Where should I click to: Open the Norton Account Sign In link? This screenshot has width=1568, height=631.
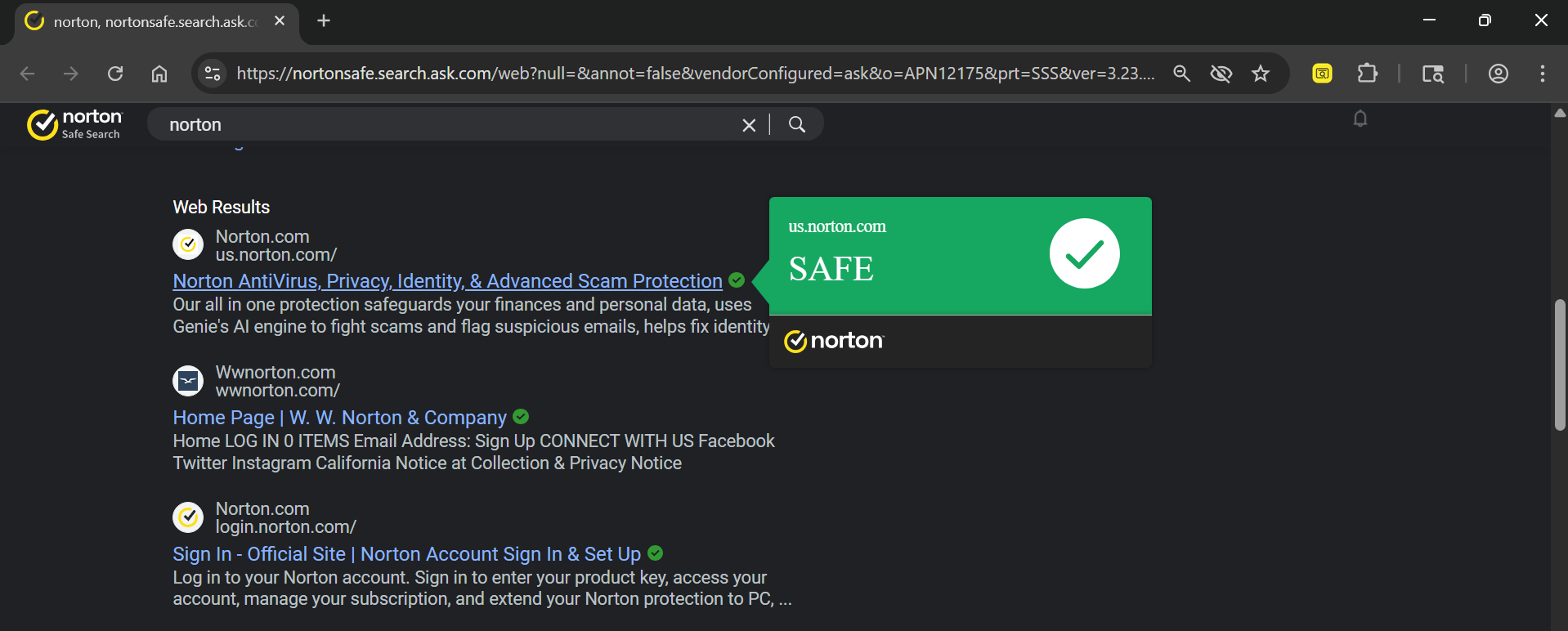406,554
